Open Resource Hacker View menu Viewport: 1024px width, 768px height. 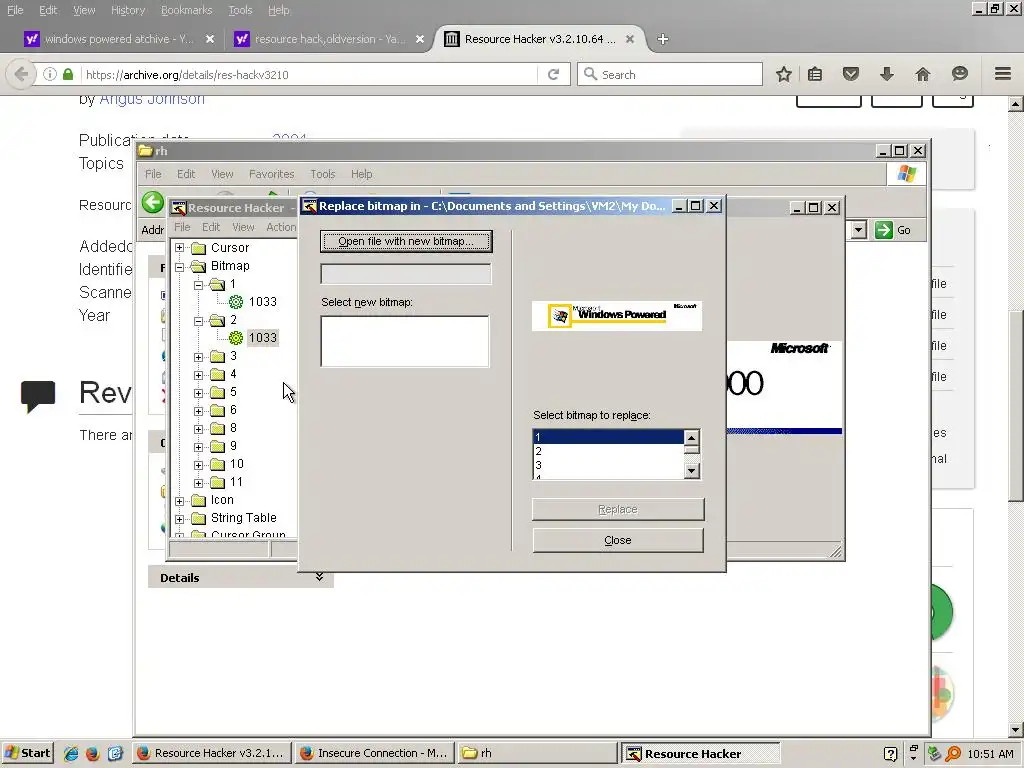tap(243, 227)
